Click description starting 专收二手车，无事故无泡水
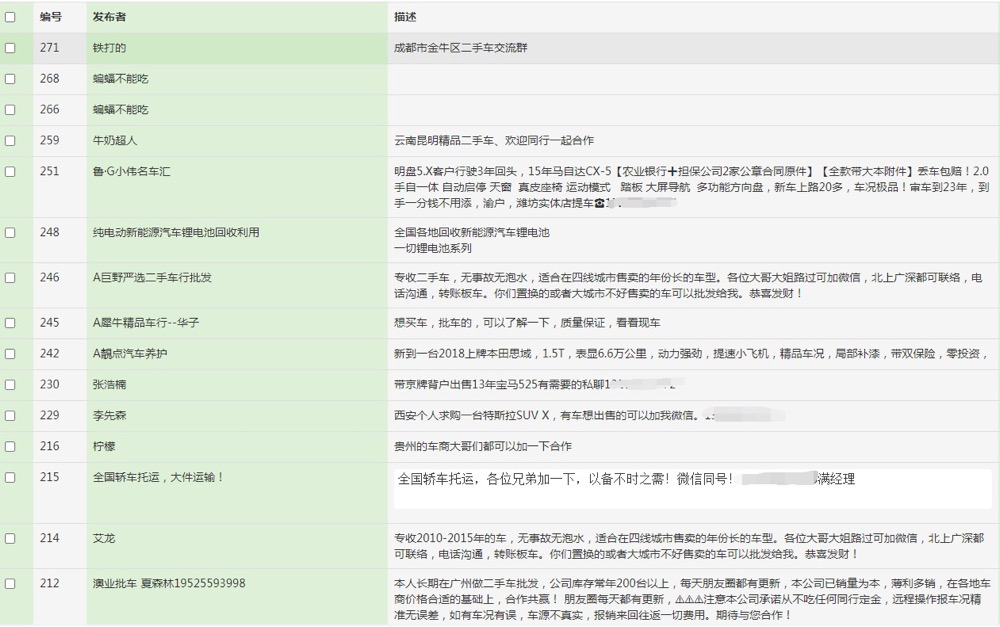Screen dimensions: 1000x627 coord(688,286)
